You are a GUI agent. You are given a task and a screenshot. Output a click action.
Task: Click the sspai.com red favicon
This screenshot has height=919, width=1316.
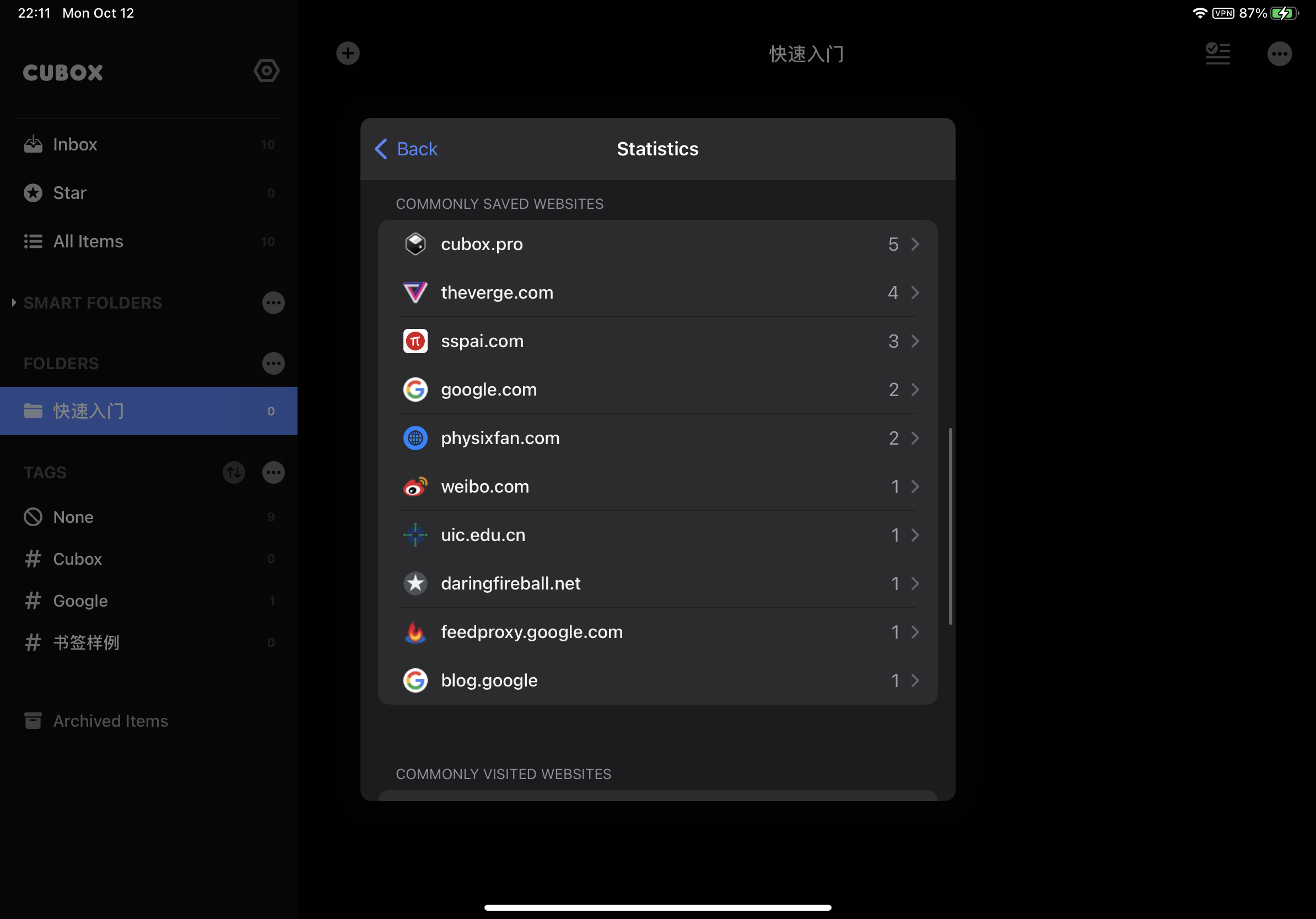(416, 341)
